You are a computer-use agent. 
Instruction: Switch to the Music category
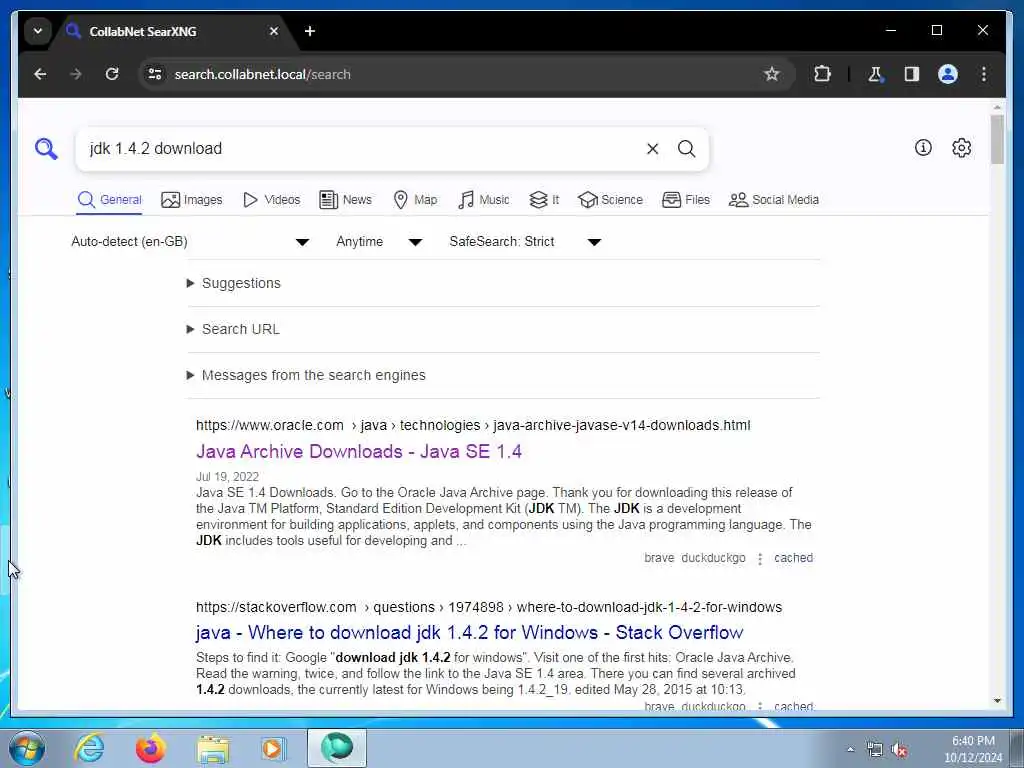point(483,200)
